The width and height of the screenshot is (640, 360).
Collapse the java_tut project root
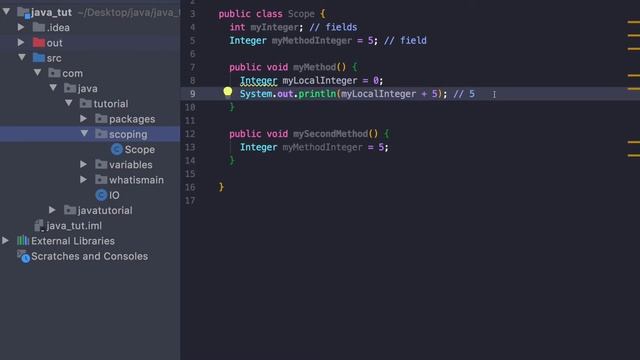coord(7,11)
